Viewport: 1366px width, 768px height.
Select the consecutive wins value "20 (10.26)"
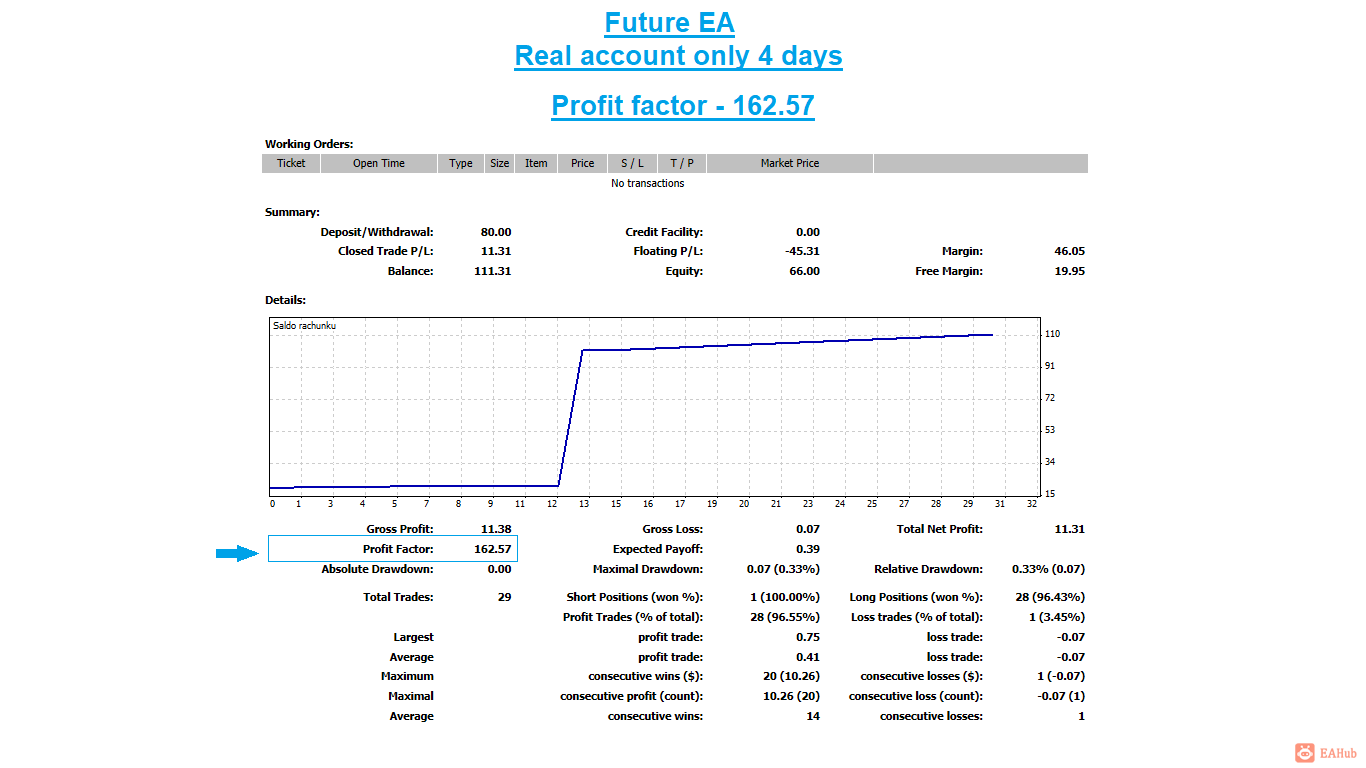pyautogui.click(x=791, y=676)
